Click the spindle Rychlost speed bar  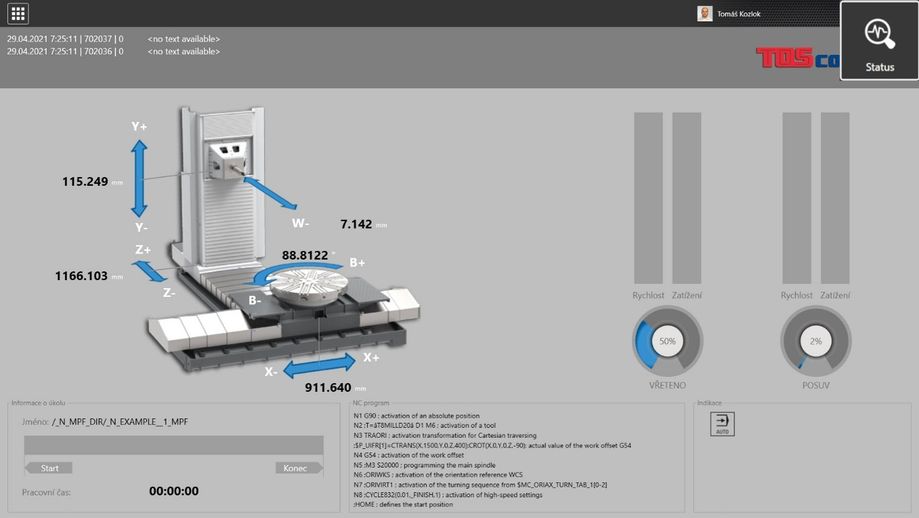tap(648, 197)
